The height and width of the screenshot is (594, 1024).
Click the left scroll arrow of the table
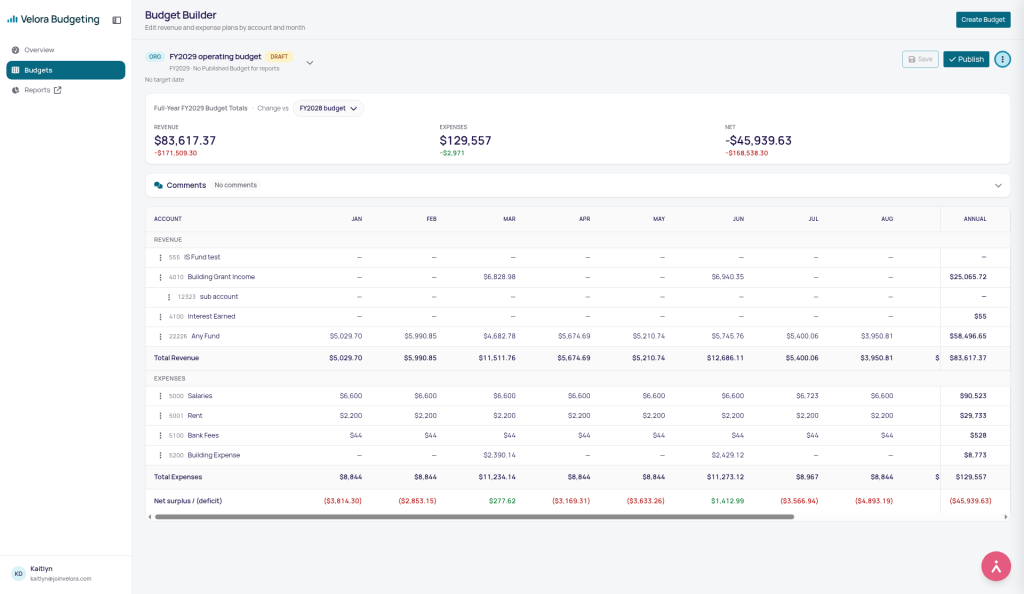tap(150, 517)
